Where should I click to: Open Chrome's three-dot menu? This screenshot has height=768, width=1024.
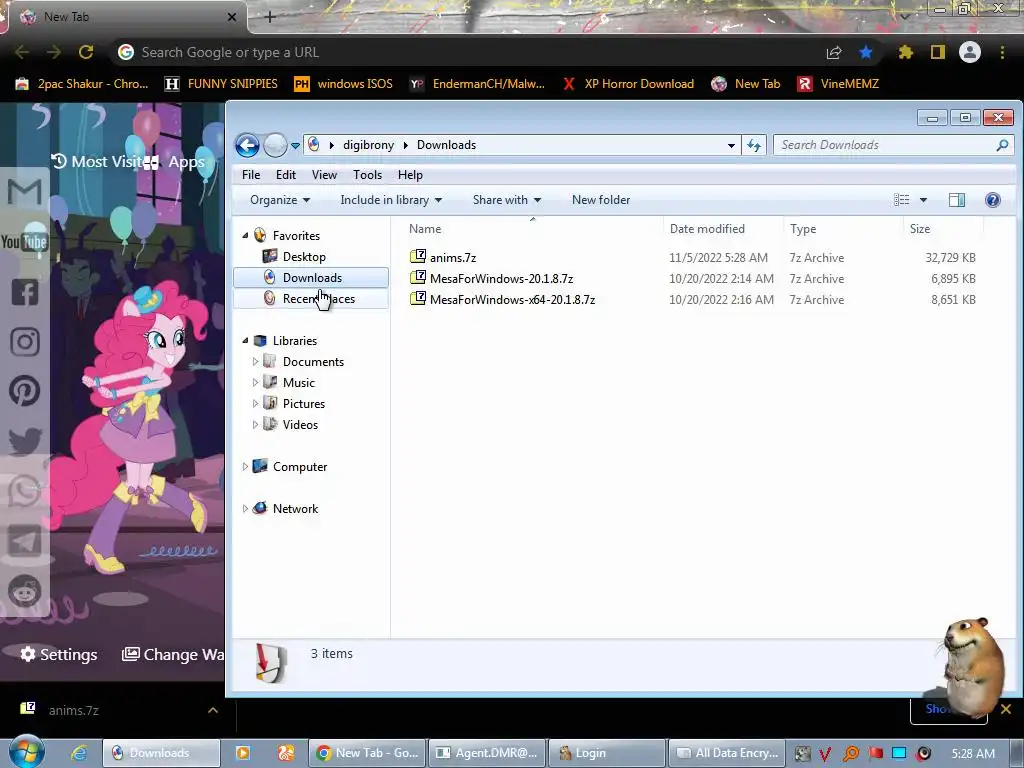1002,52
